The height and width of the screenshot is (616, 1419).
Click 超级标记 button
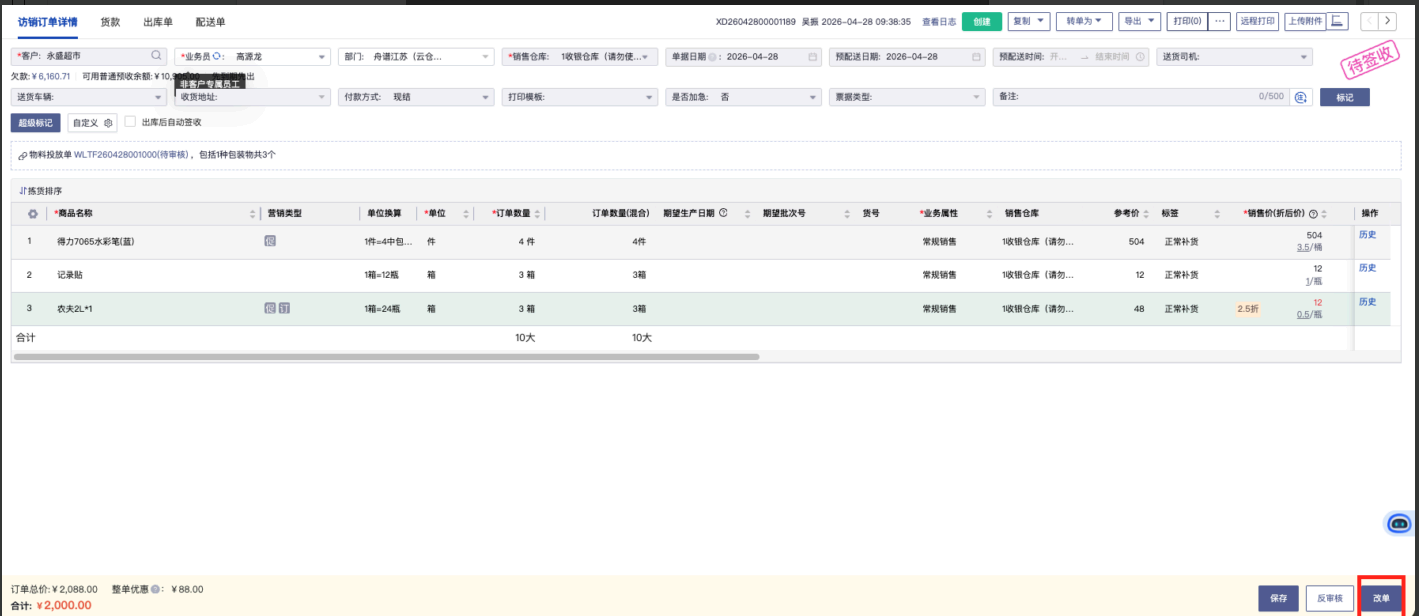coord(36,122)
